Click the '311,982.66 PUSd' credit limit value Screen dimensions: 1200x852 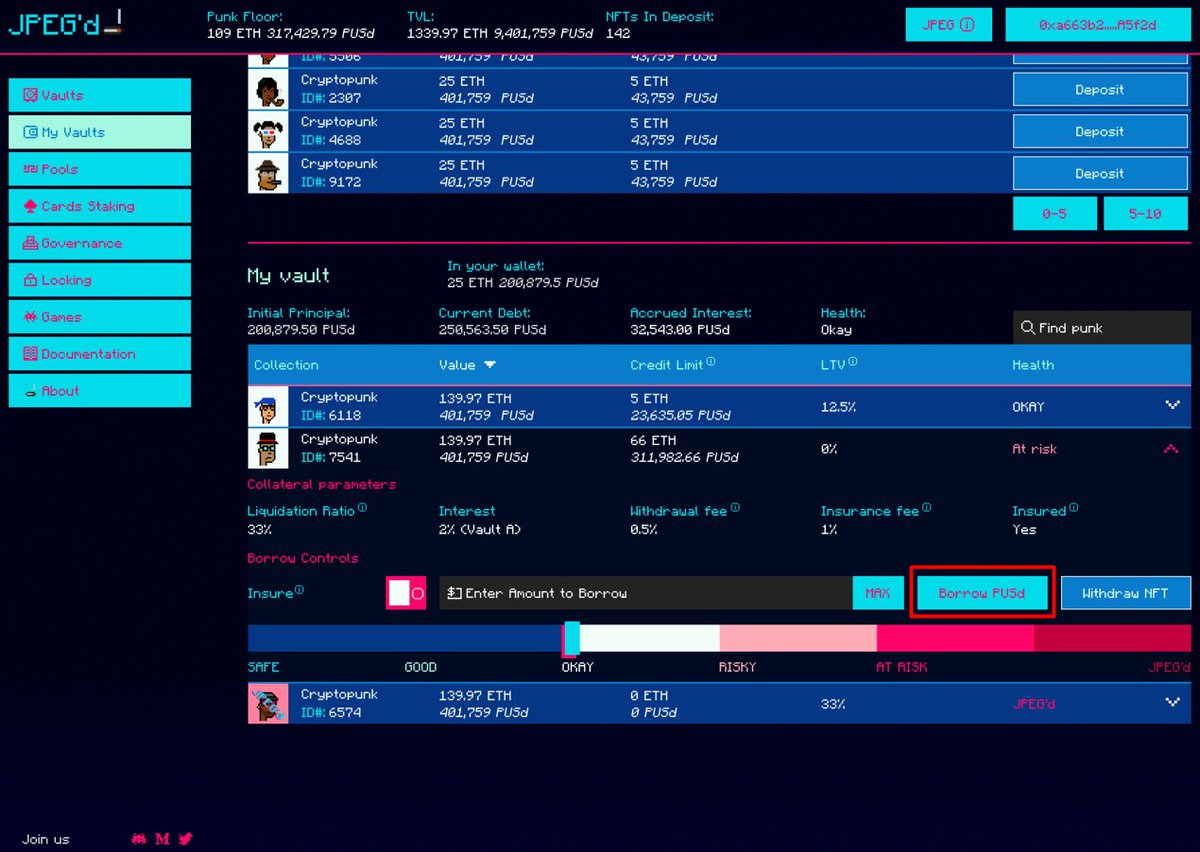coord(684,458)
